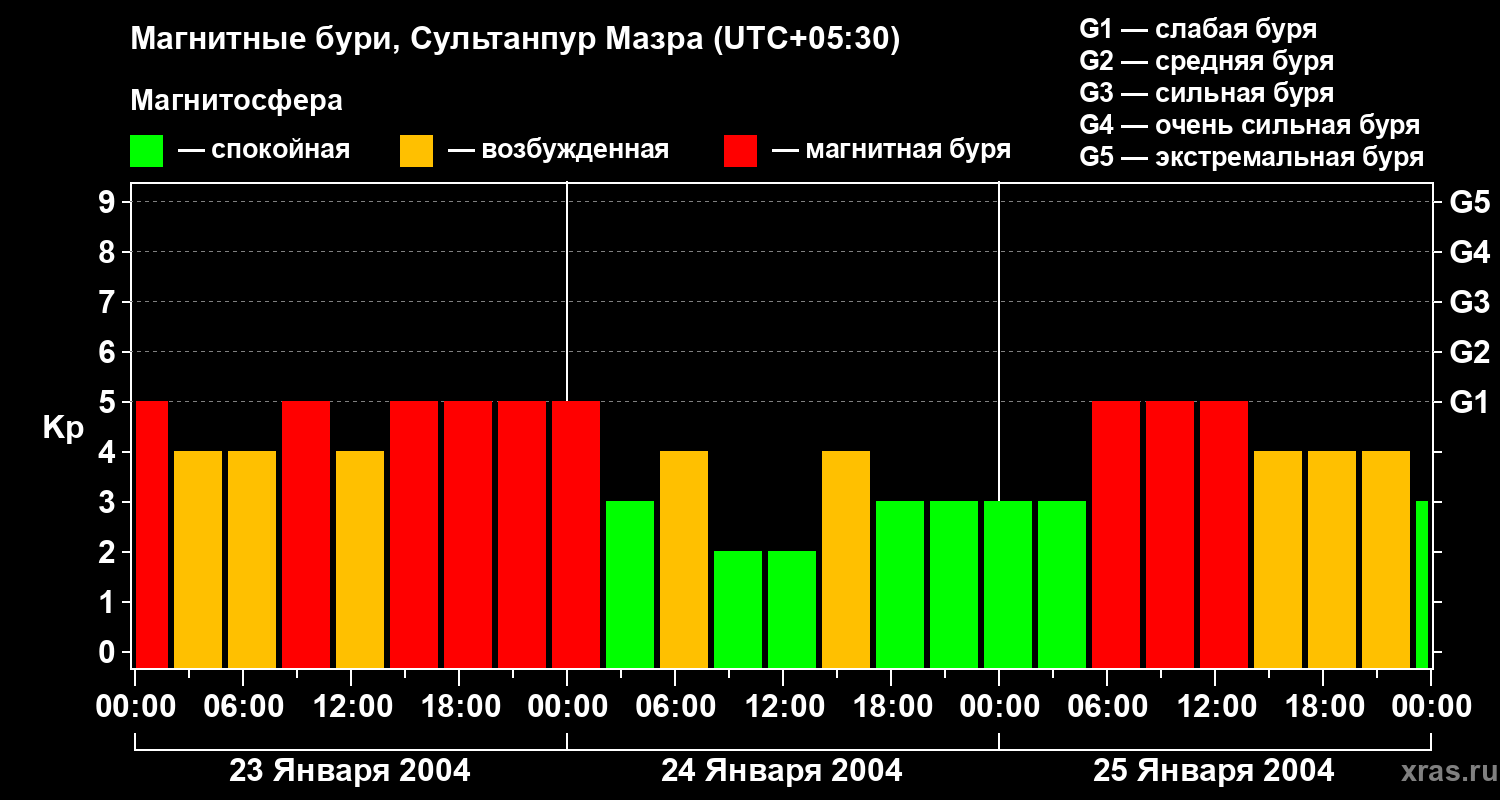Viewport: 1500px width, 800px height.
Task: Click the thin green bar at the chart's right end
Action: (1422, 584)
